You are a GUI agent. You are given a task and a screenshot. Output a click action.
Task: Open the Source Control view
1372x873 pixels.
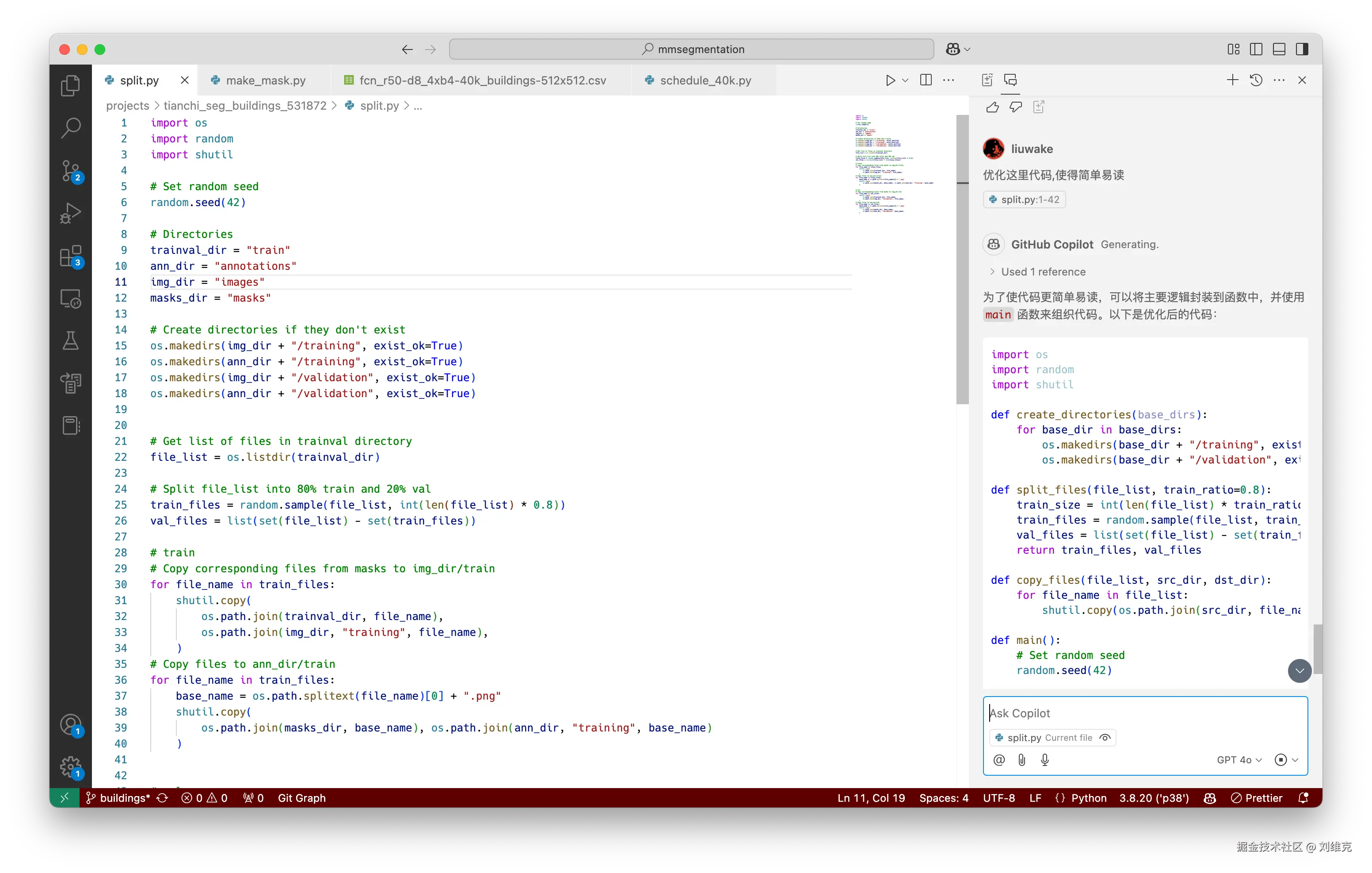click(x=71, y=170)
